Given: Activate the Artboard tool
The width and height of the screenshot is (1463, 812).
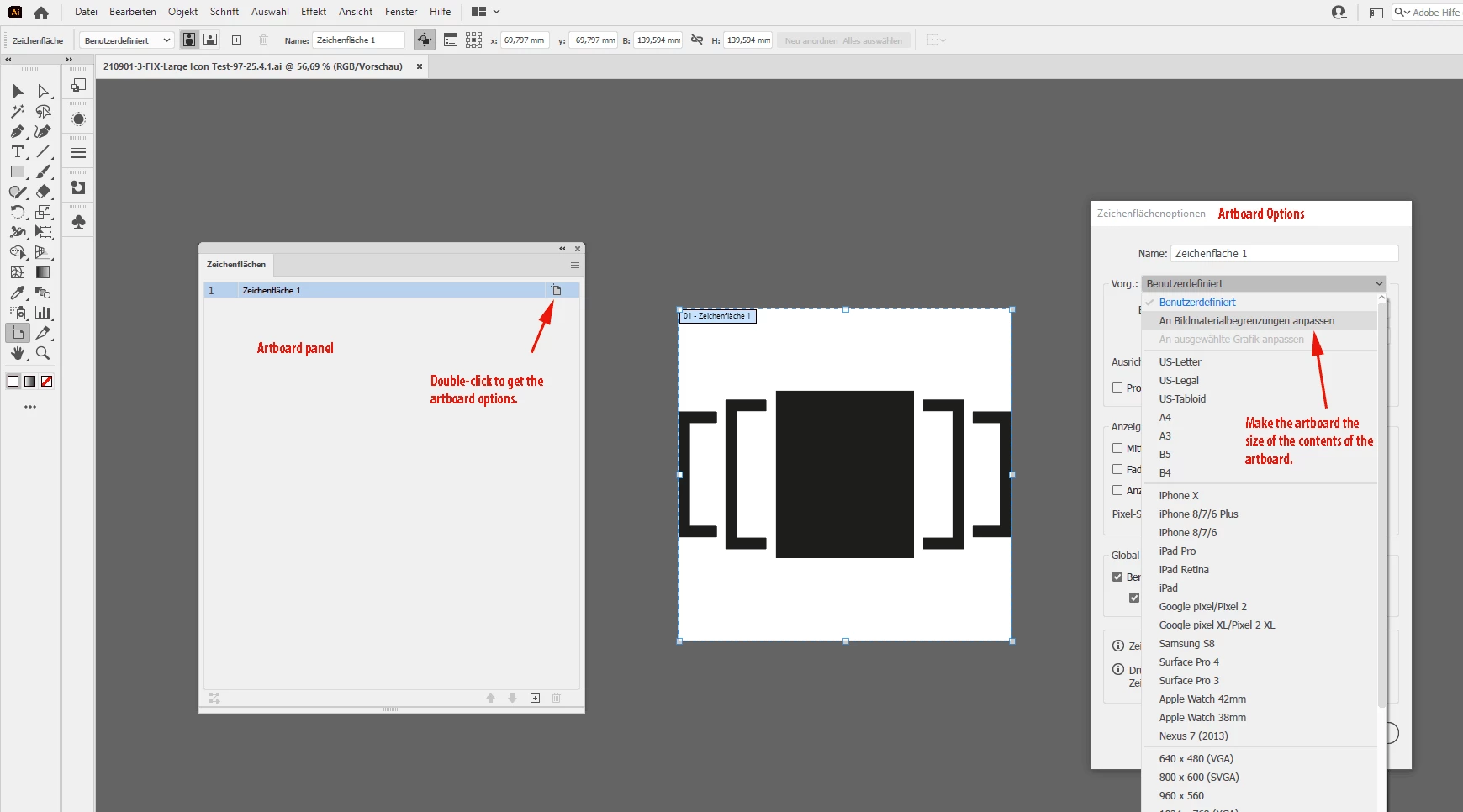Looking at the screenshot, I should coord(17,333).
